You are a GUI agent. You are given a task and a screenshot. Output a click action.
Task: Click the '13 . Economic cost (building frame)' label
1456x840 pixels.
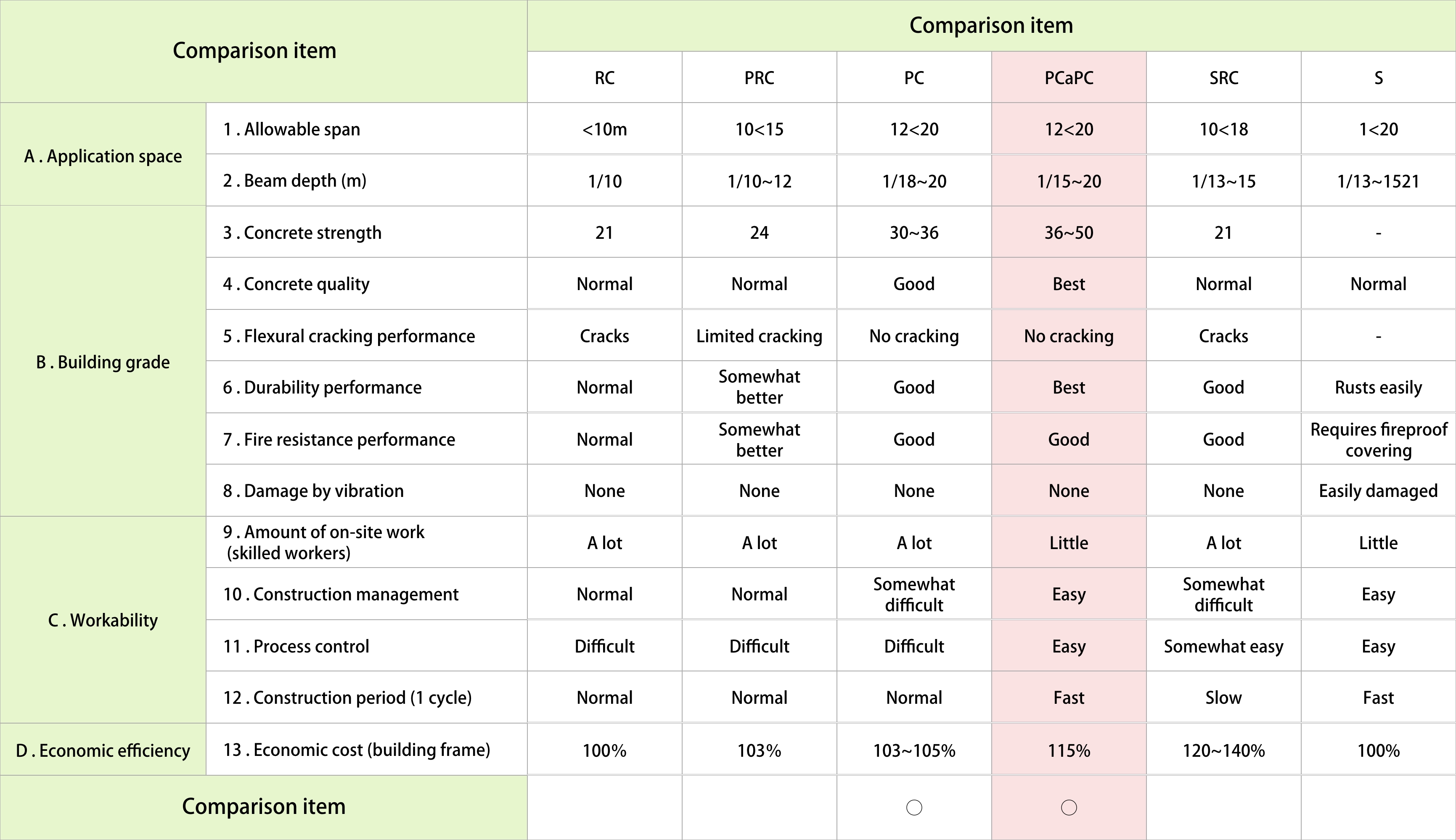[356, 750]
